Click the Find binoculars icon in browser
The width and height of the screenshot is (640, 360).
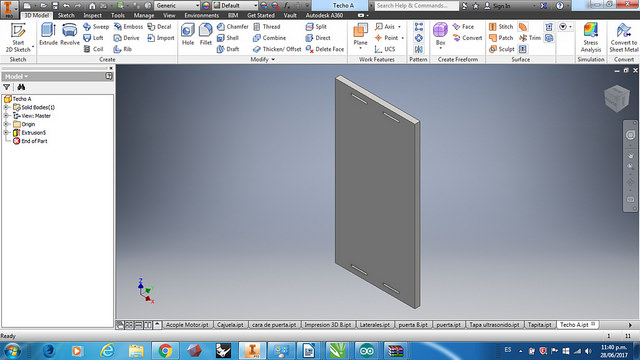[21, 87]
